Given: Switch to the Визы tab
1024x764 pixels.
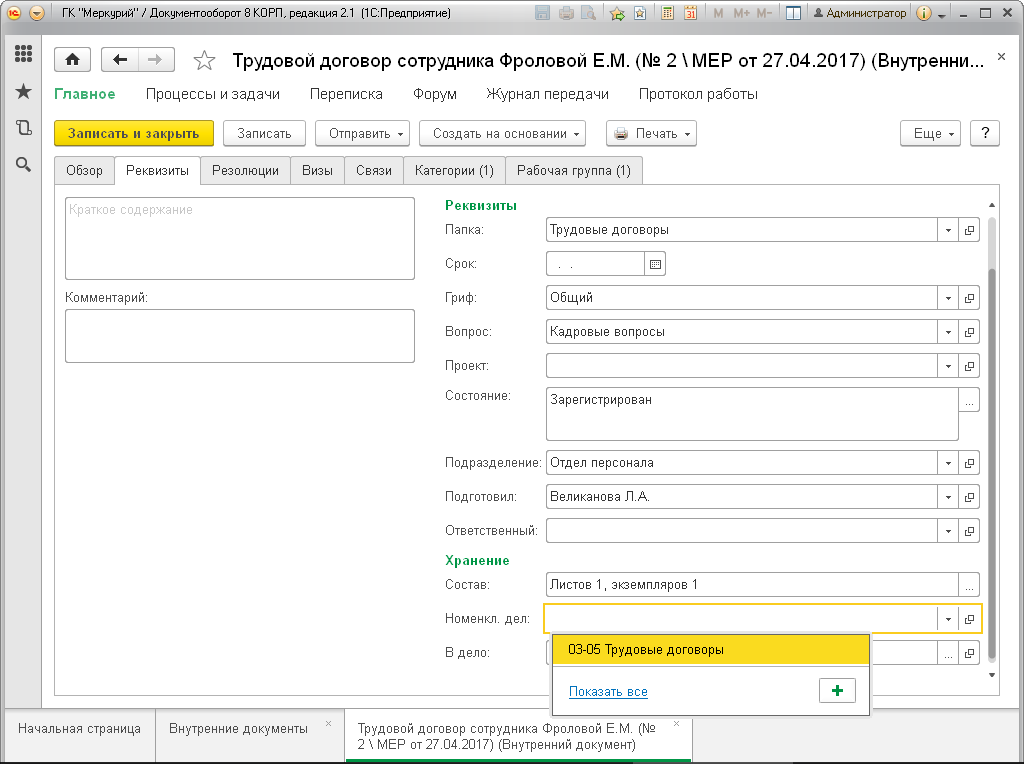Looking at the screenshot, I should 317,170.
